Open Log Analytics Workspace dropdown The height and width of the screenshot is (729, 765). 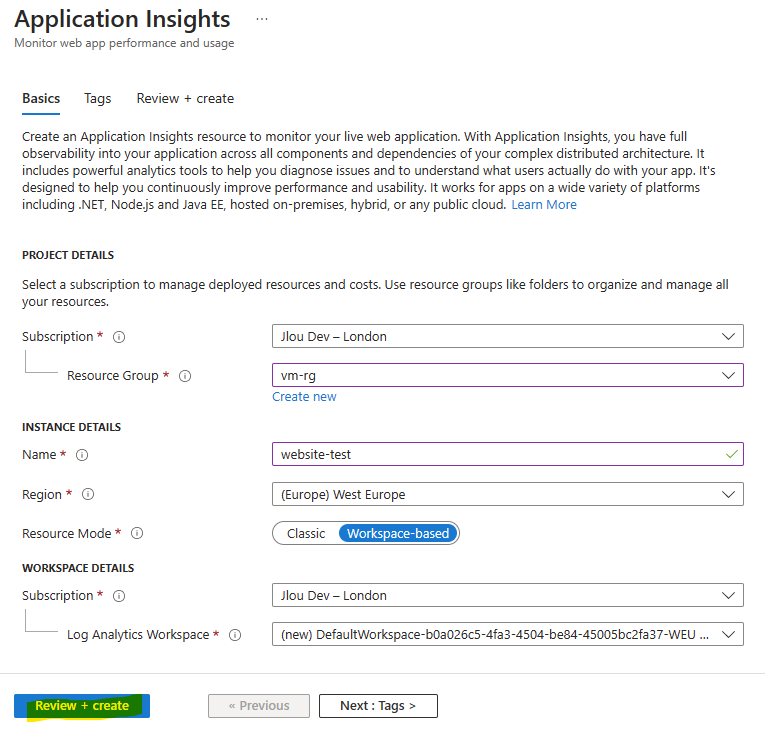click(508, 634)
